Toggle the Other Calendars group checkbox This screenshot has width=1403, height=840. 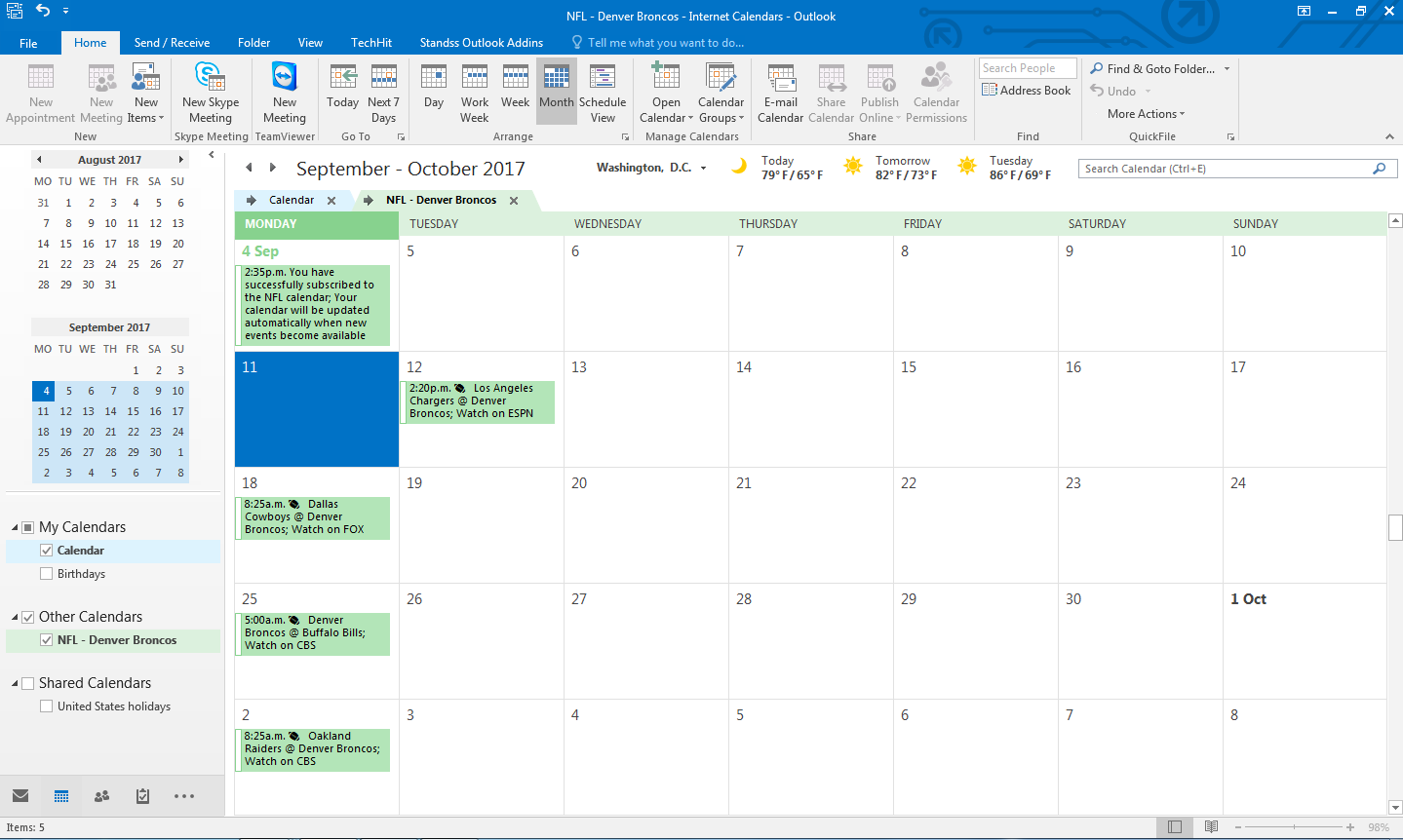(28, 617)
